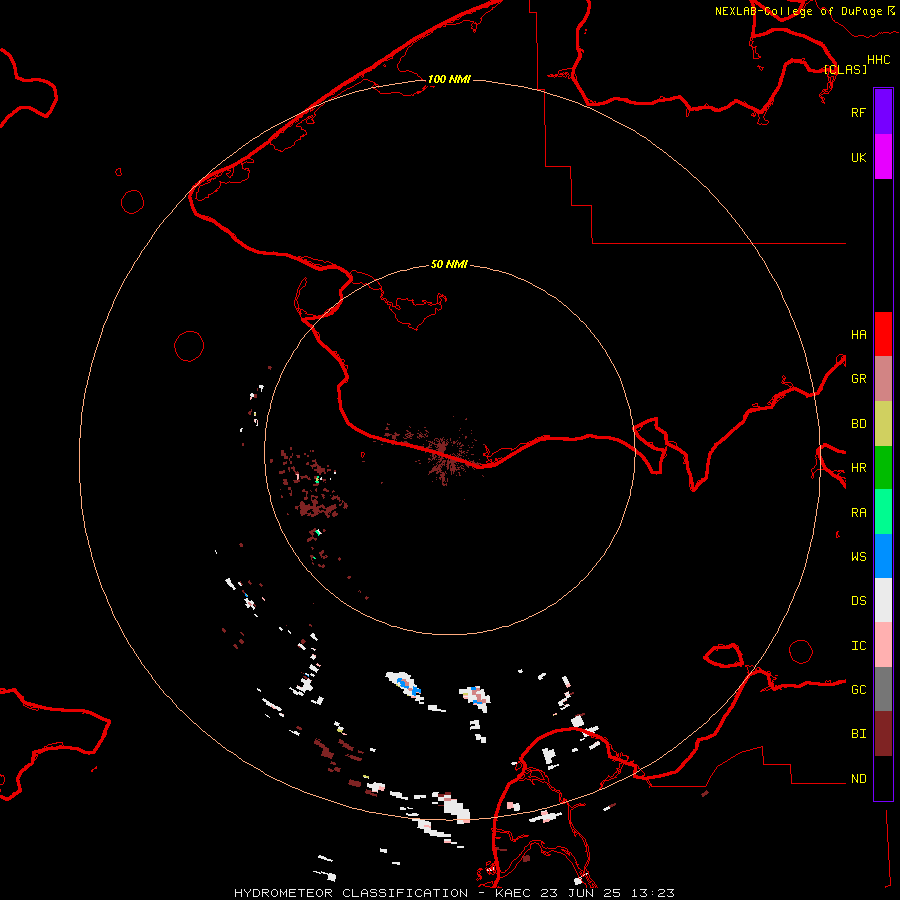Viewport: 900px width, 900px height.
Task: Click the GC gray legend swatch
Action: (883, 689)
